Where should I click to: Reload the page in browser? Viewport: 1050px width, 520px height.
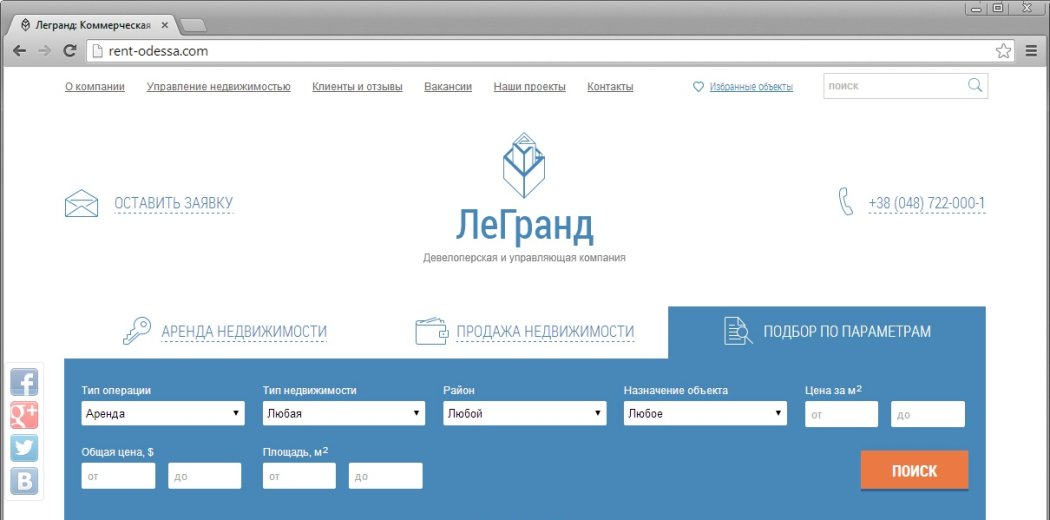pyautogui.click(x=70, y=50)
